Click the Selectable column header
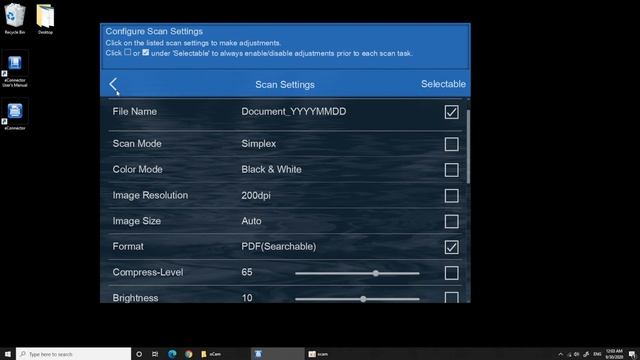 click(x=443, y=84)
